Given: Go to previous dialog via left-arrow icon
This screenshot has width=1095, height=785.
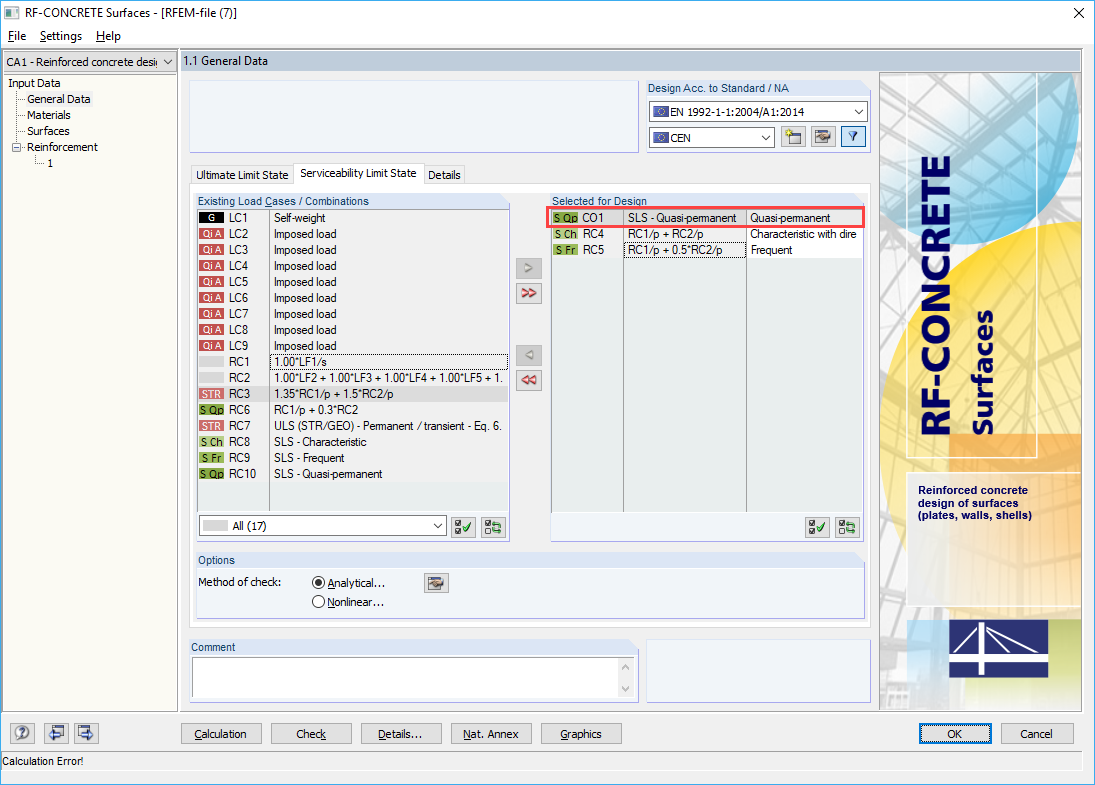Looking at the screenshot, I should pos(56,733).
